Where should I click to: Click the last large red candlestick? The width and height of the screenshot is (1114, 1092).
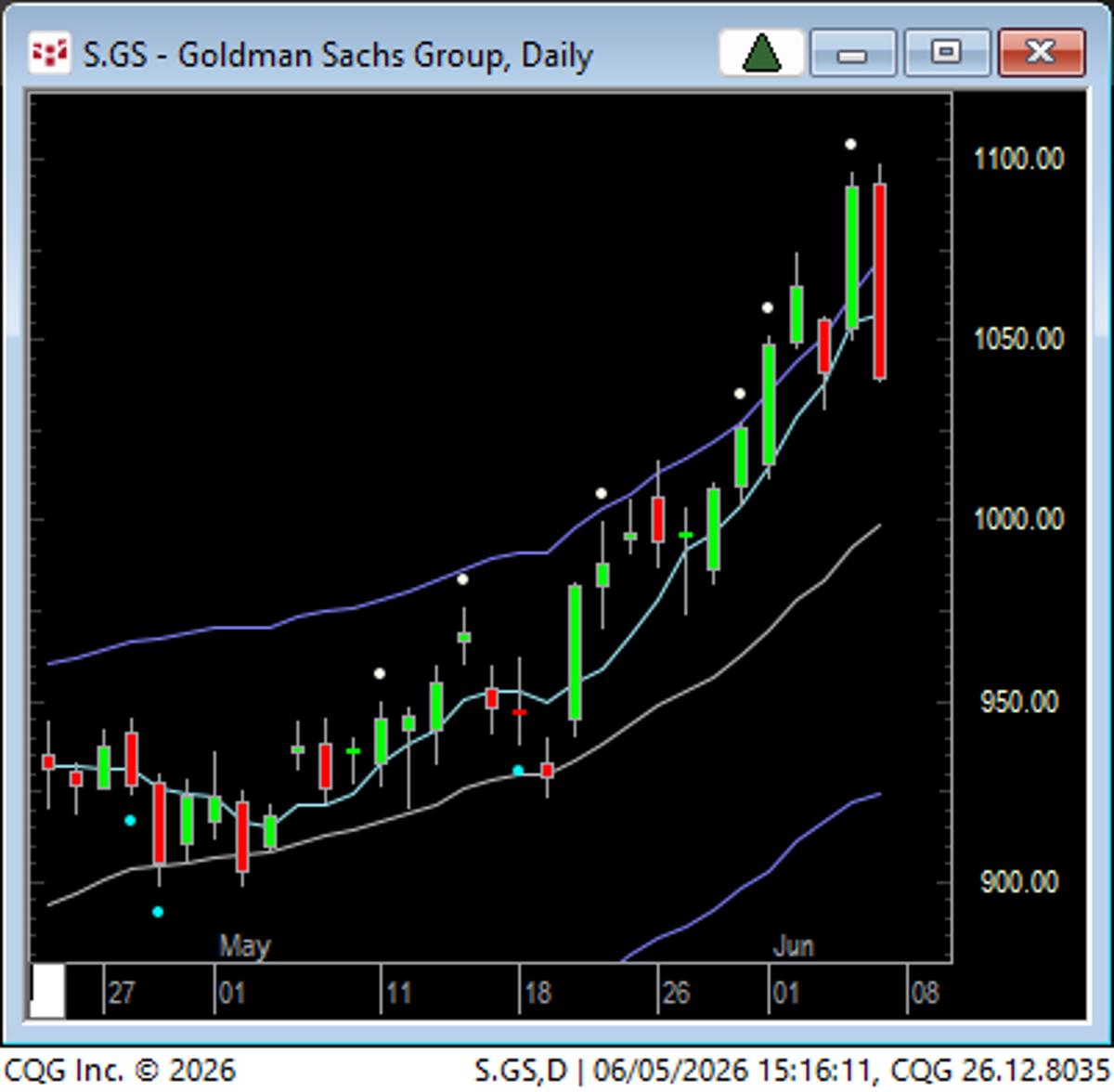(x=879, y=281)
